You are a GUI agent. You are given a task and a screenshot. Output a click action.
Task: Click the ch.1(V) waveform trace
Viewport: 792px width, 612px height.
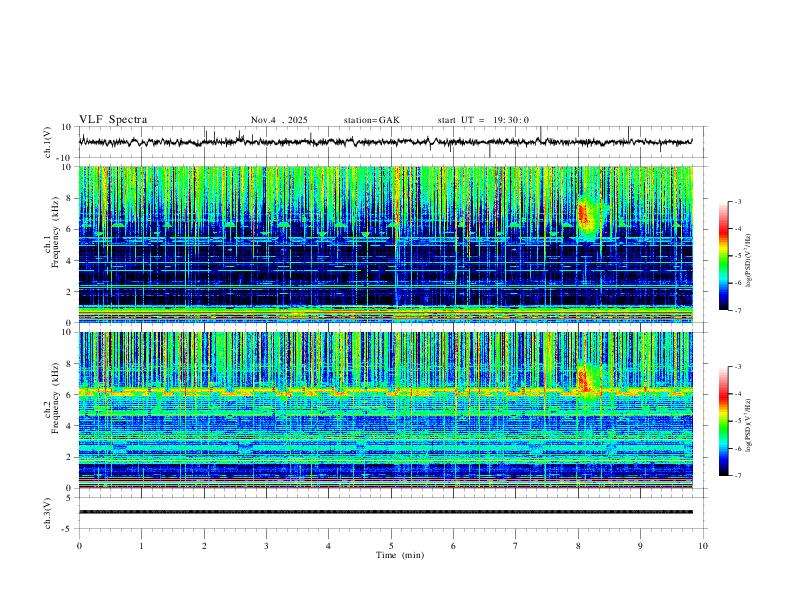(385, 142)
